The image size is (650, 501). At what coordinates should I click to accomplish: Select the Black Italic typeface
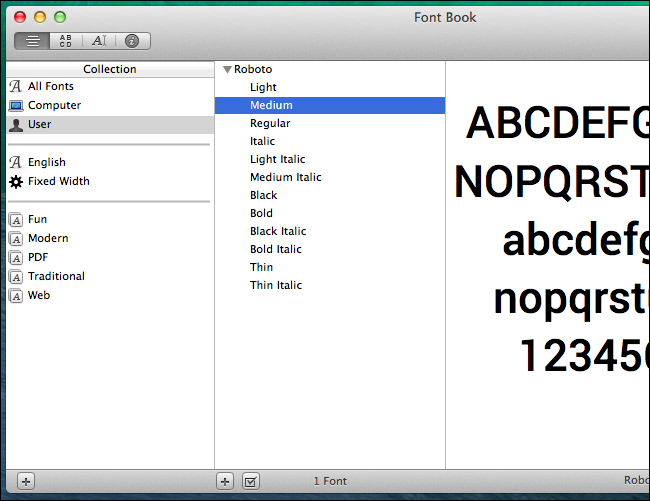[x=330, y=231]
